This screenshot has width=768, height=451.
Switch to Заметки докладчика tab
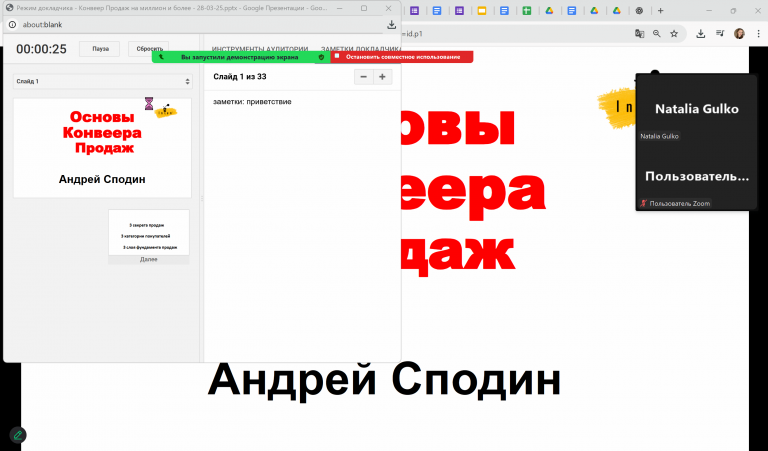pos(361,48)
